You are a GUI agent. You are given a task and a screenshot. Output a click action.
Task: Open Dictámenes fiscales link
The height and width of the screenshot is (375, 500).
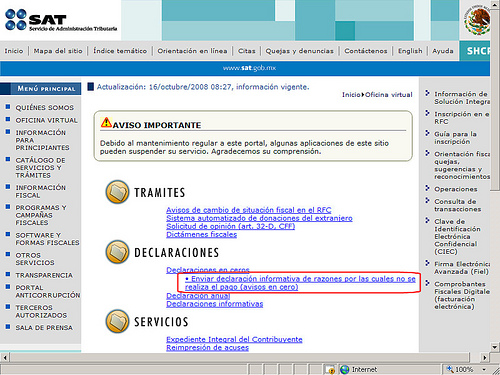tap(202, 234)
